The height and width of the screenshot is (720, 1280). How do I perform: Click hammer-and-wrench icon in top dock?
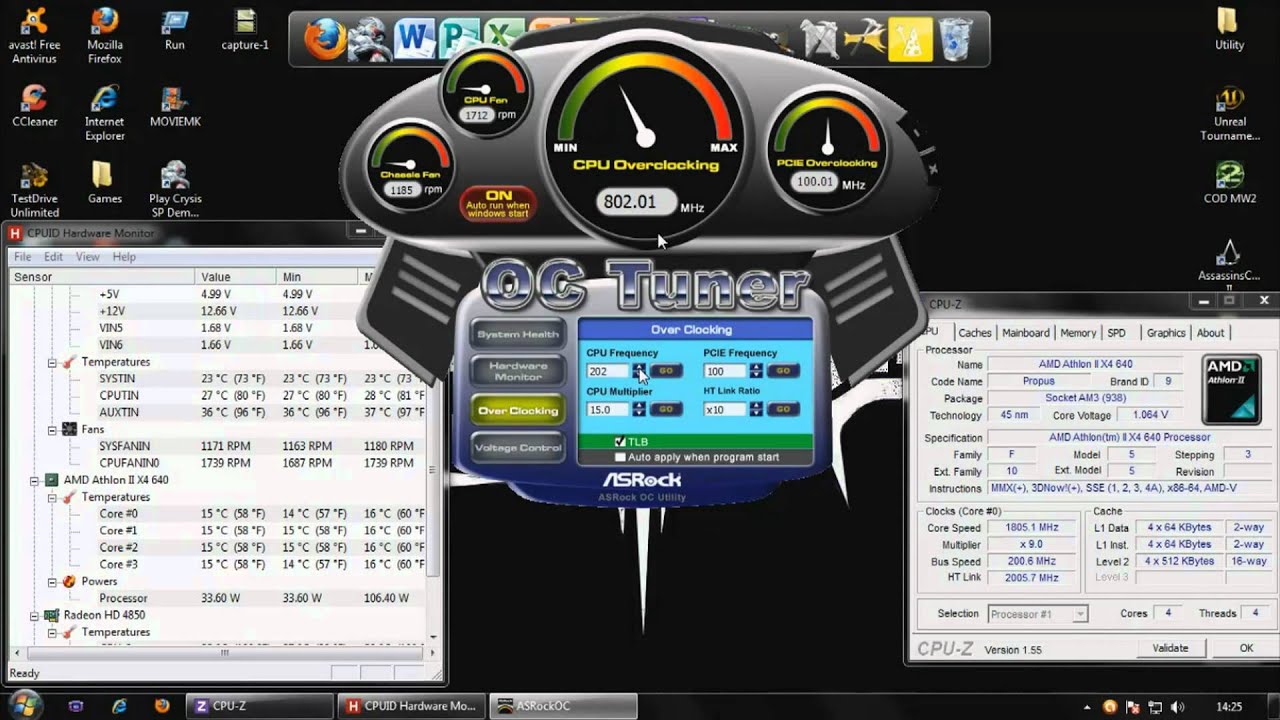point(819,39)
